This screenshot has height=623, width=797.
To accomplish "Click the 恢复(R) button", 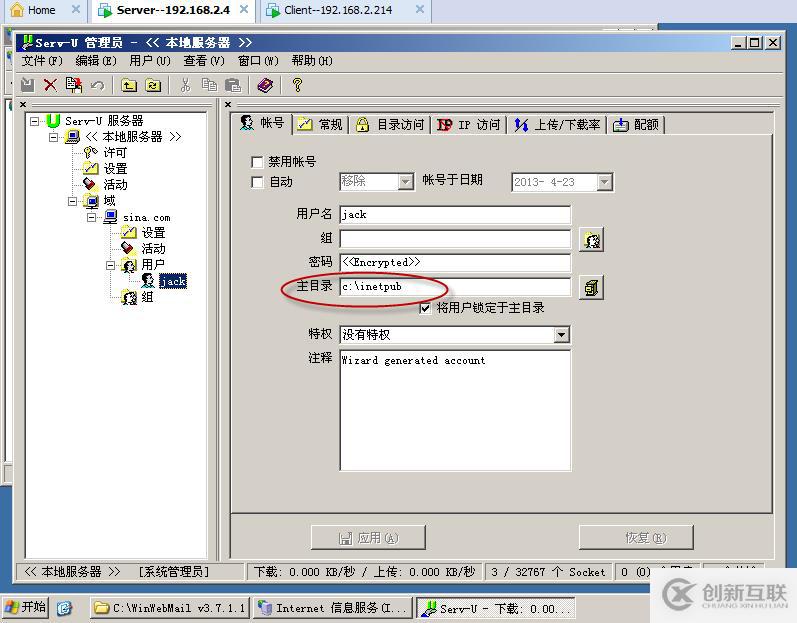I will point(636,538).
